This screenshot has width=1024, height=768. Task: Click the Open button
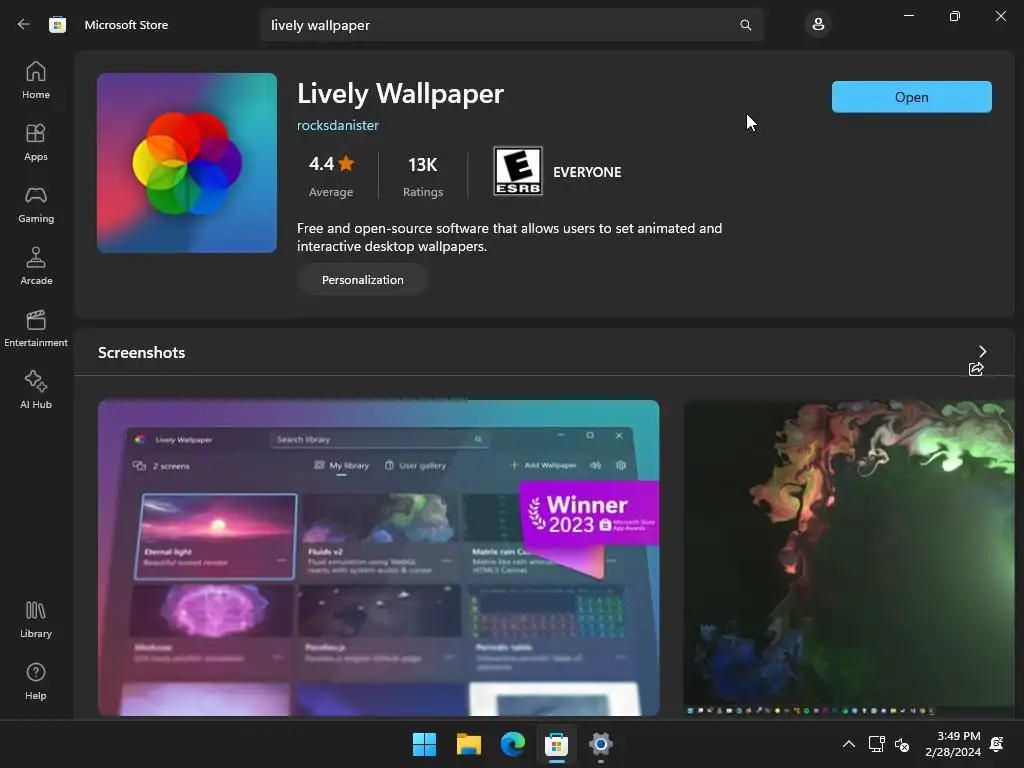tap(912, 97)
